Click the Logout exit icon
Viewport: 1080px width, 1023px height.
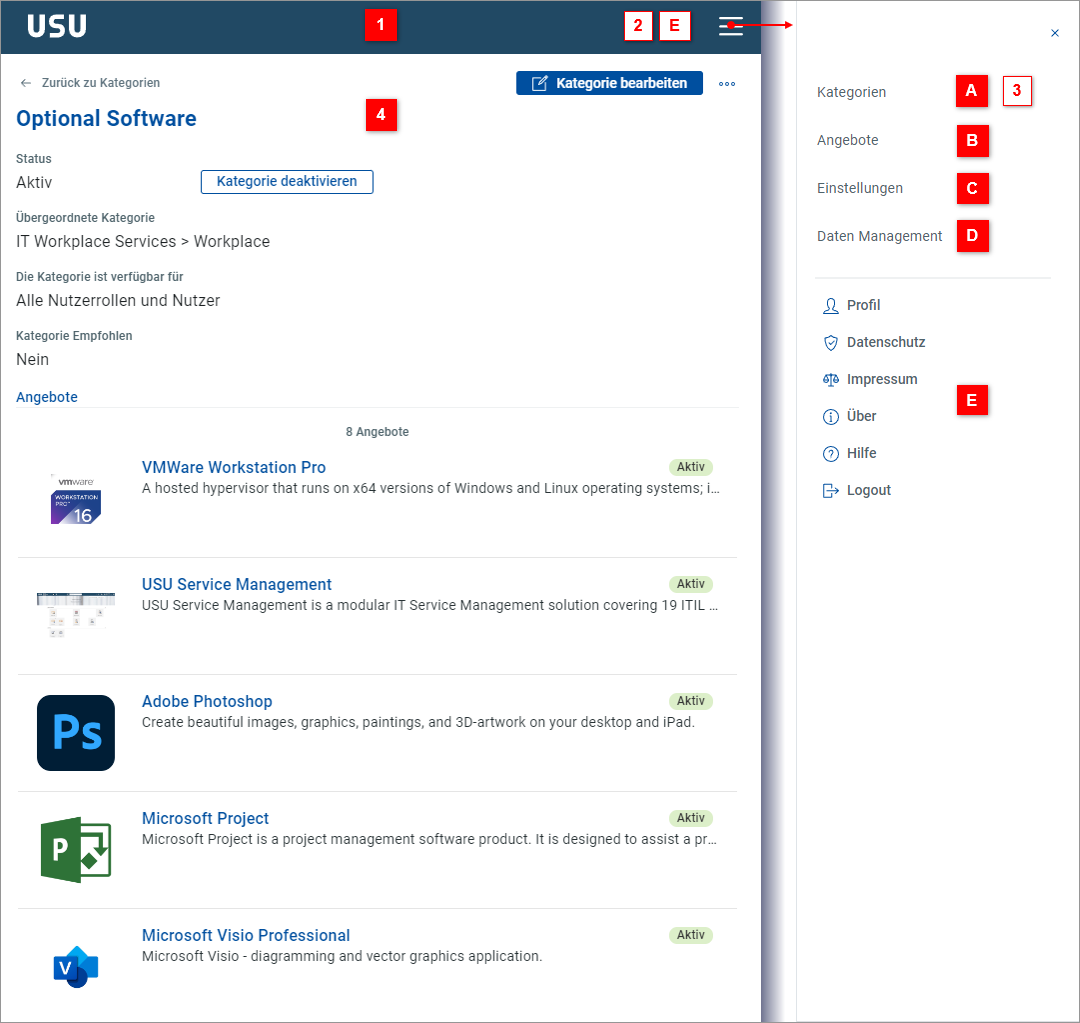coord(831,490)
